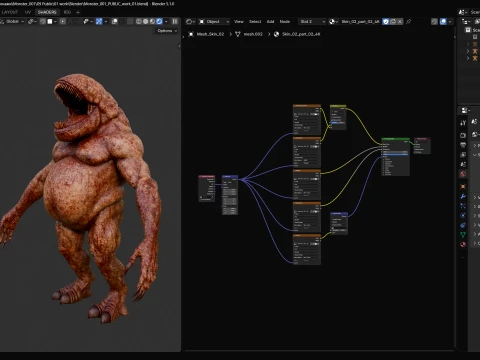The height and width of the screenshot is (360, 480).
Task: Click the fake user shield icon
Action: point(386,22)
